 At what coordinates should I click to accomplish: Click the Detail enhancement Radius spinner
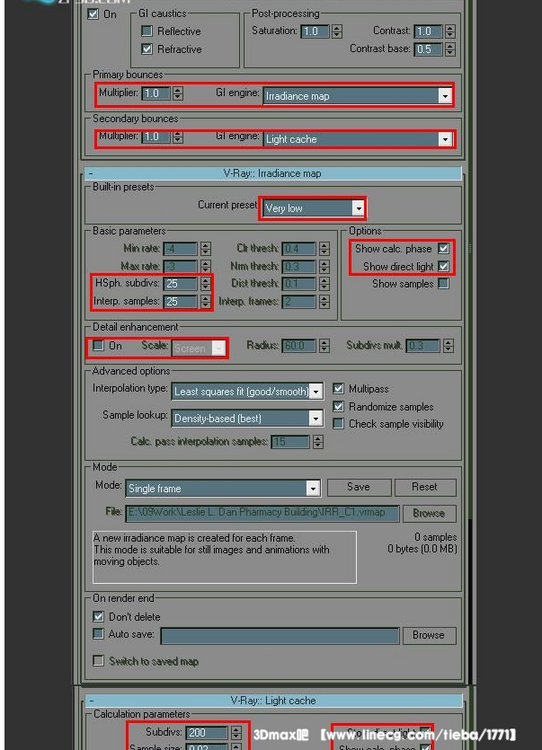(x=324, y=345)
